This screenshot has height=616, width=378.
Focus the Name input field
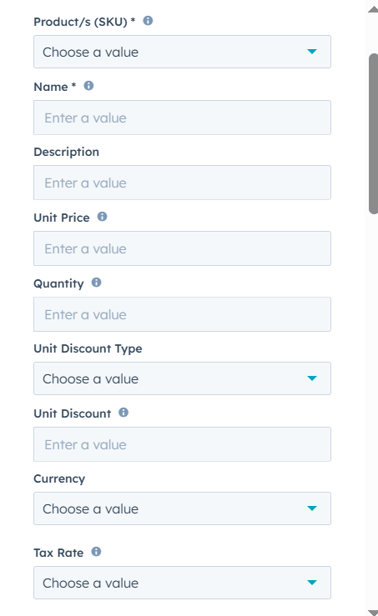182,117
